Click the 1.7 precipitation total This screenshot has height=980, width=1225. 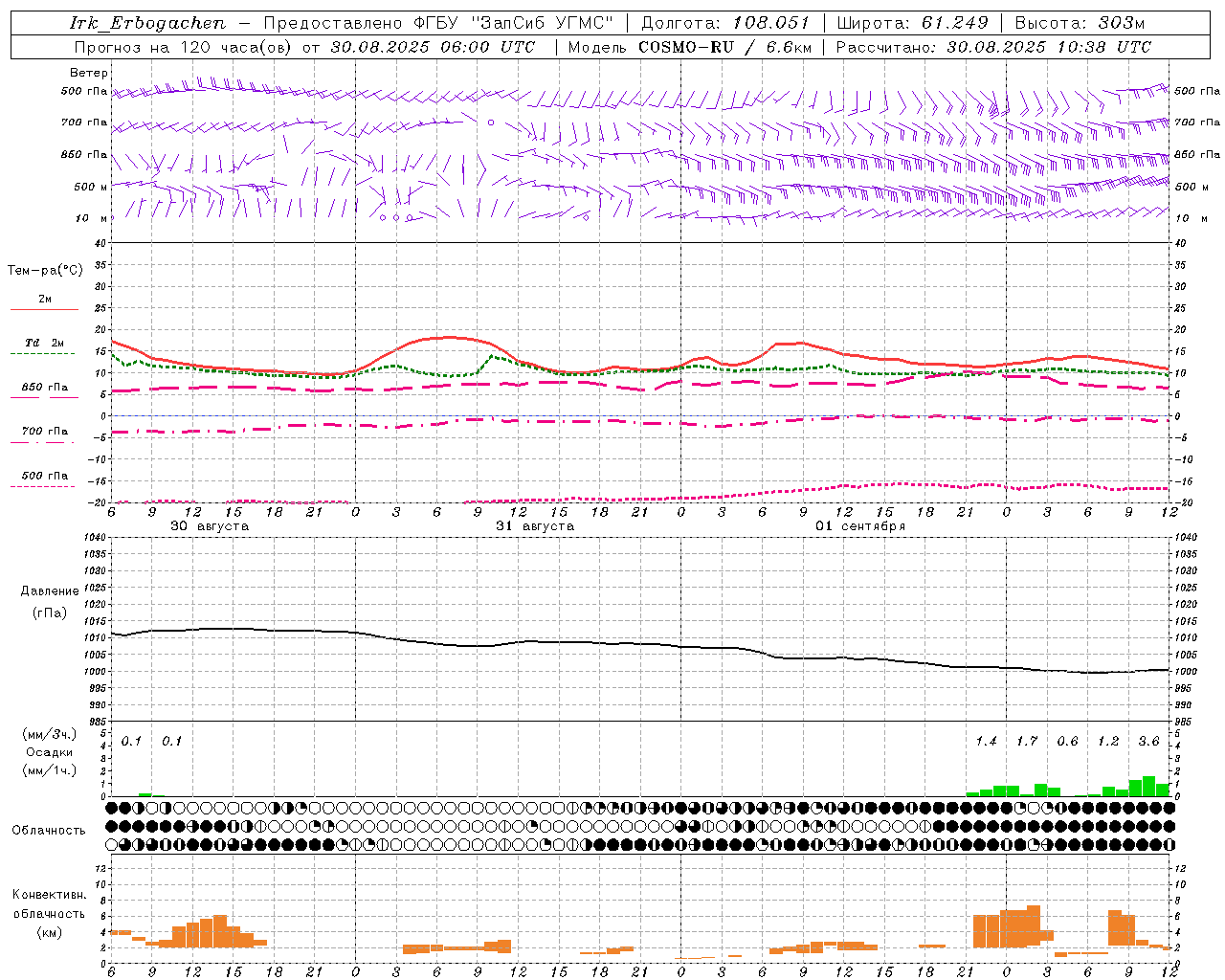pos(1027,742)
